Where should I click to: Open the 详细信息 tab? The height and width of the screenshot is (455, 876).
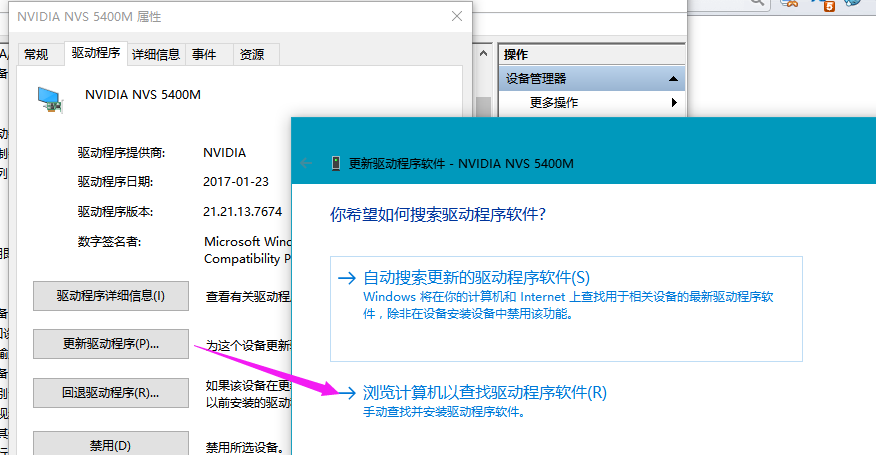tap(156, 55)
